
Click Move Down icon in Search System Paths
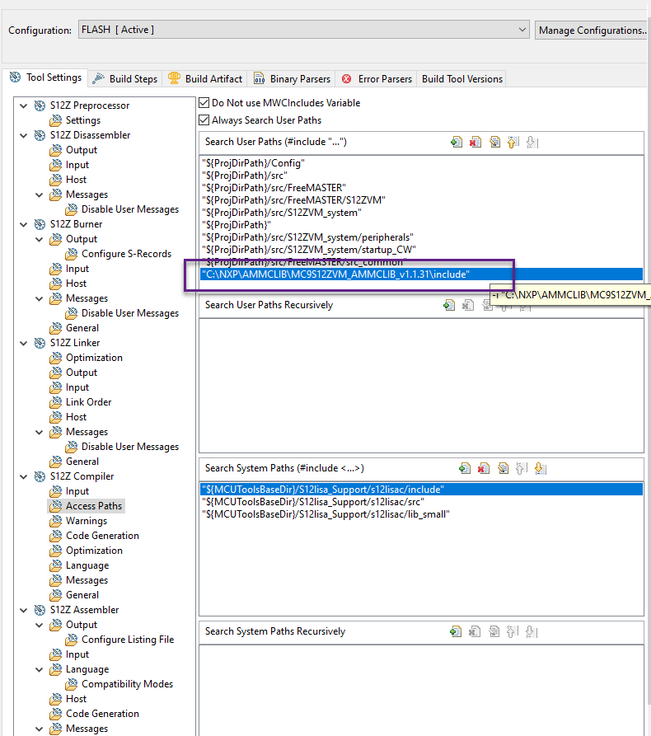tap(540, 468)
